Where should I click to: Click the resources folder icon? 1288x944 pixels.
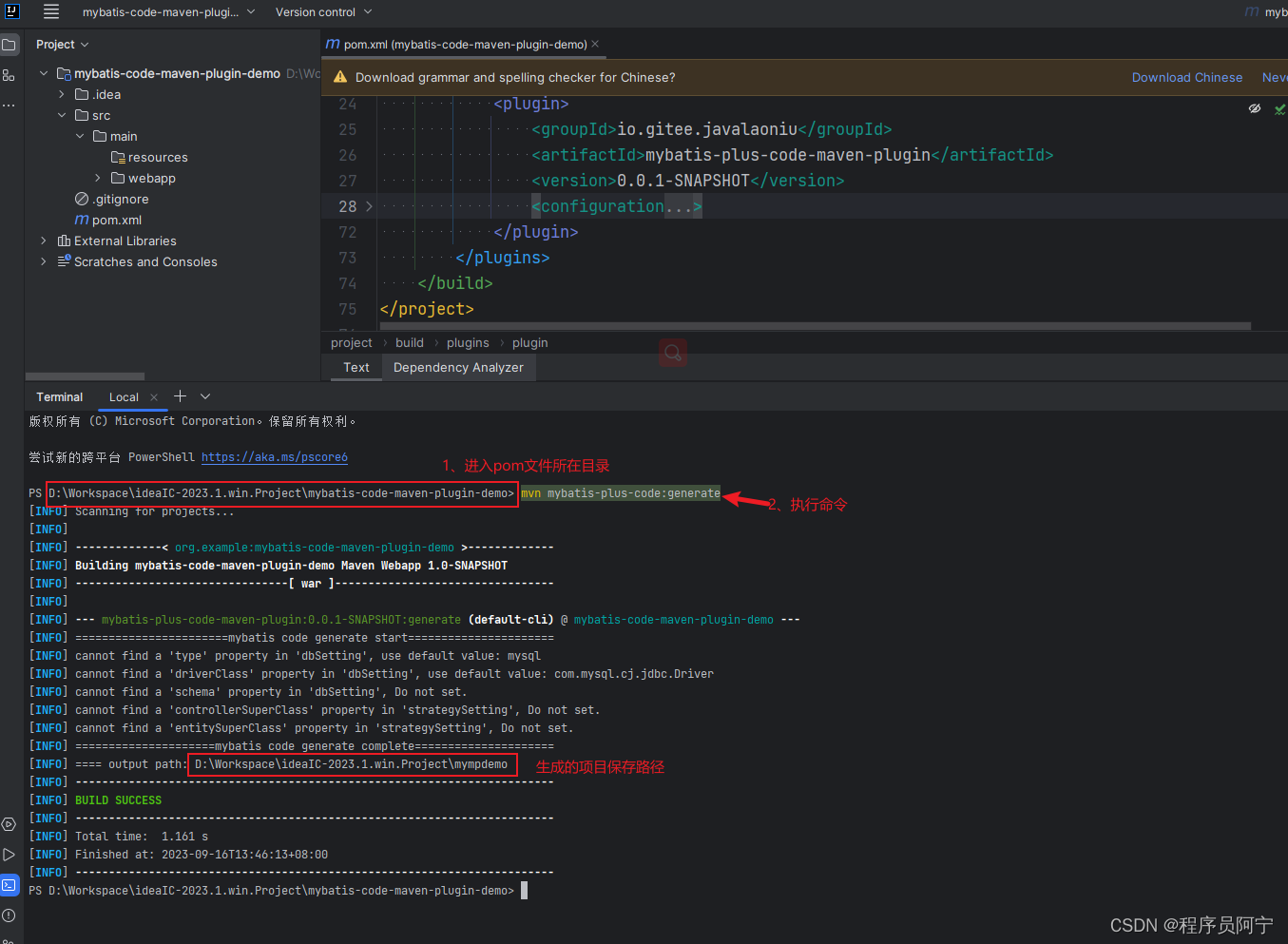pos(118,157)
